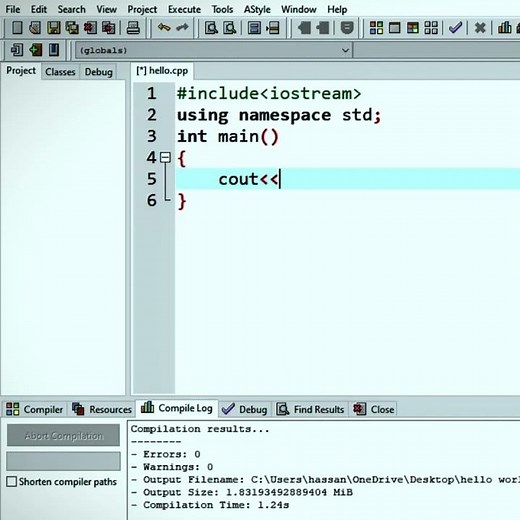The width and height of the screenshot is (520, 520).
Task: Open Find with the first magnifier icon
Action: (x=211, y=28)
